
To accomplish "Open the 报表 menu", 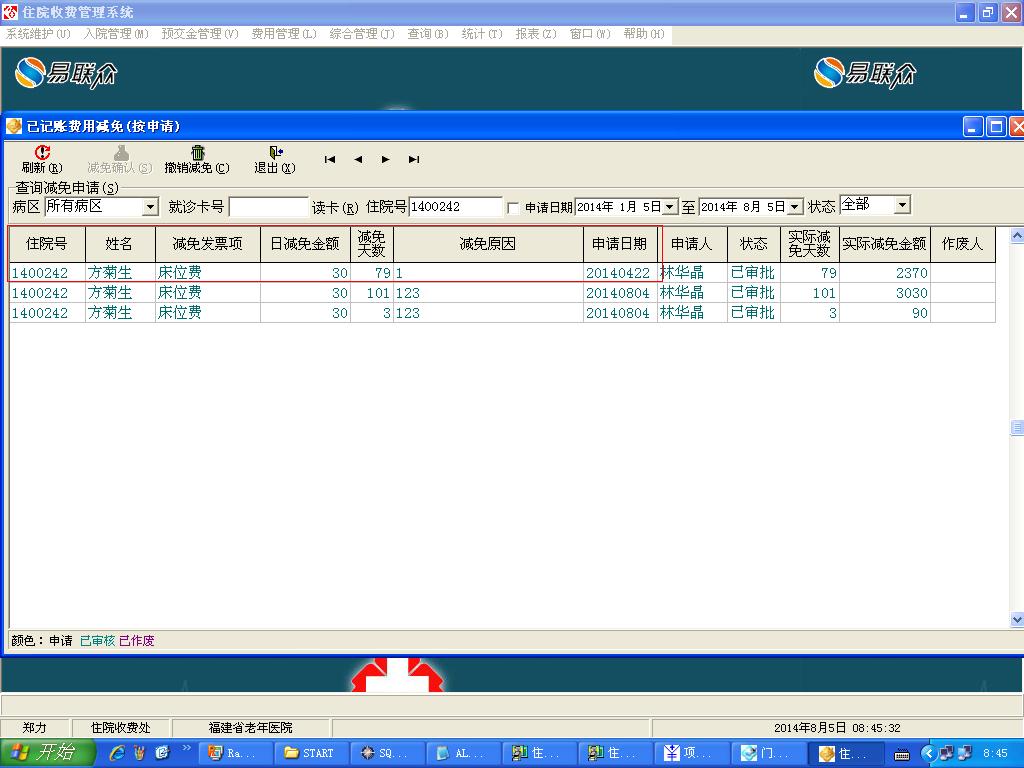I will (536, 33).
